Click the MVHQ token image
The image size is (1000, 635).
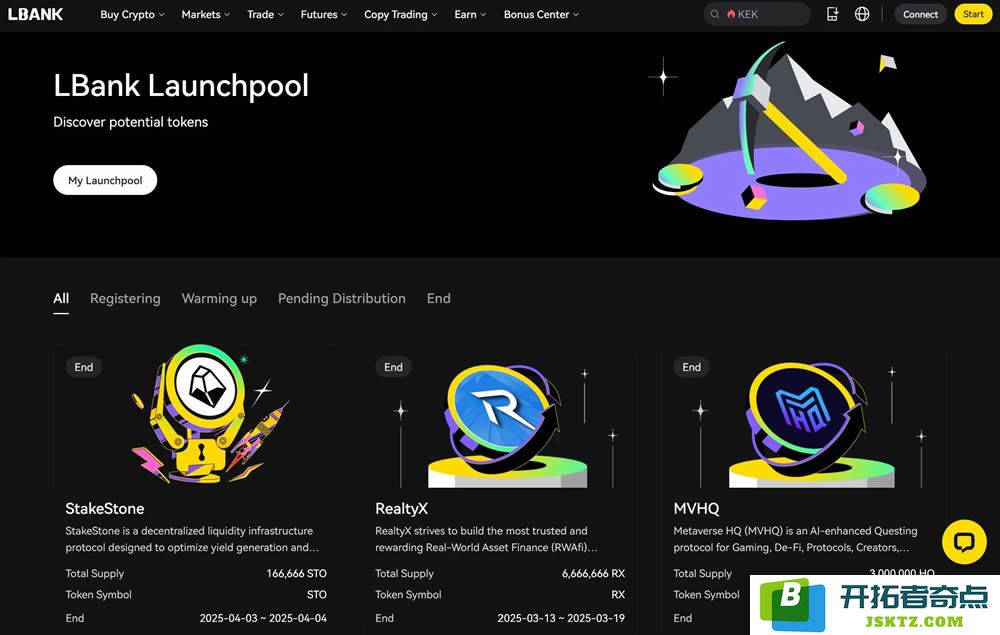[811, 426]
